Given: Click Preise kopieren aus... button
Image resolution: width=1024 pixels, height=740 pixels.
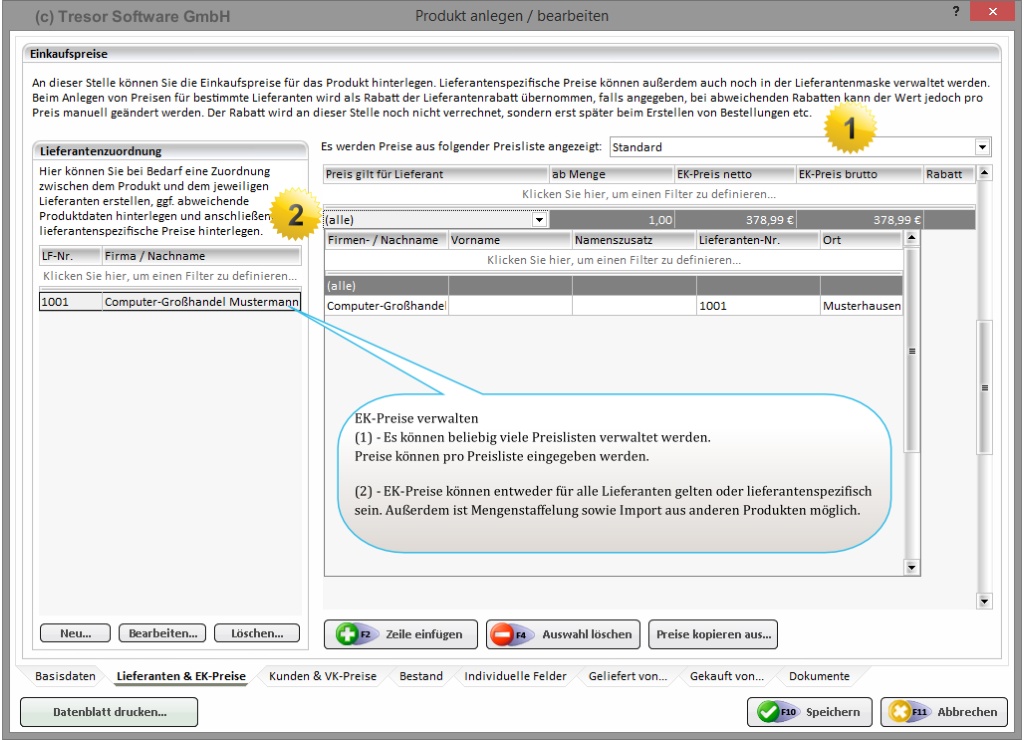Looking at the screenshot, I should pos(713,634).
